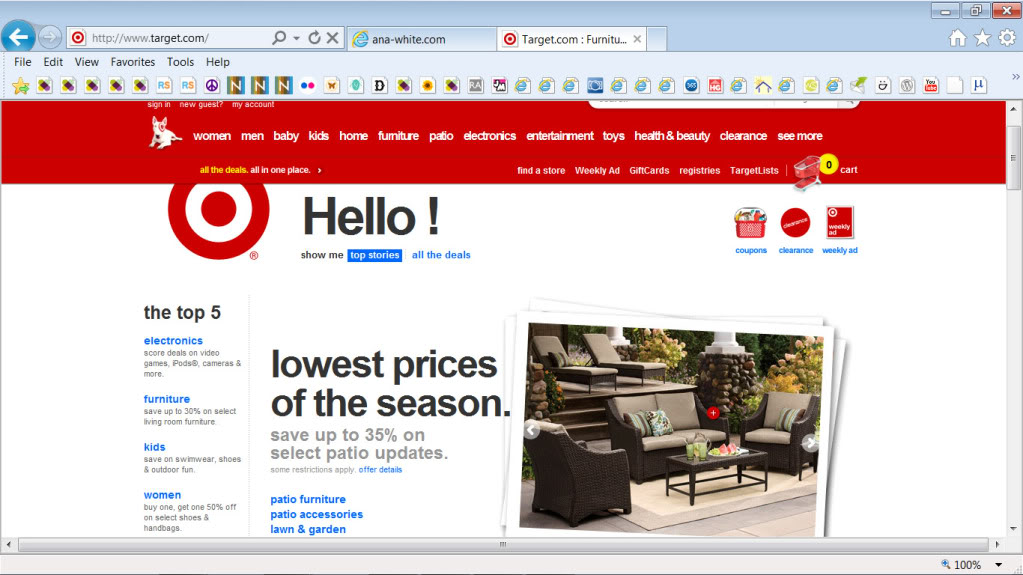This screenshot has width=1023, height=575.
Task: Add to Favorites bar star icon
Action: [21, 85]
